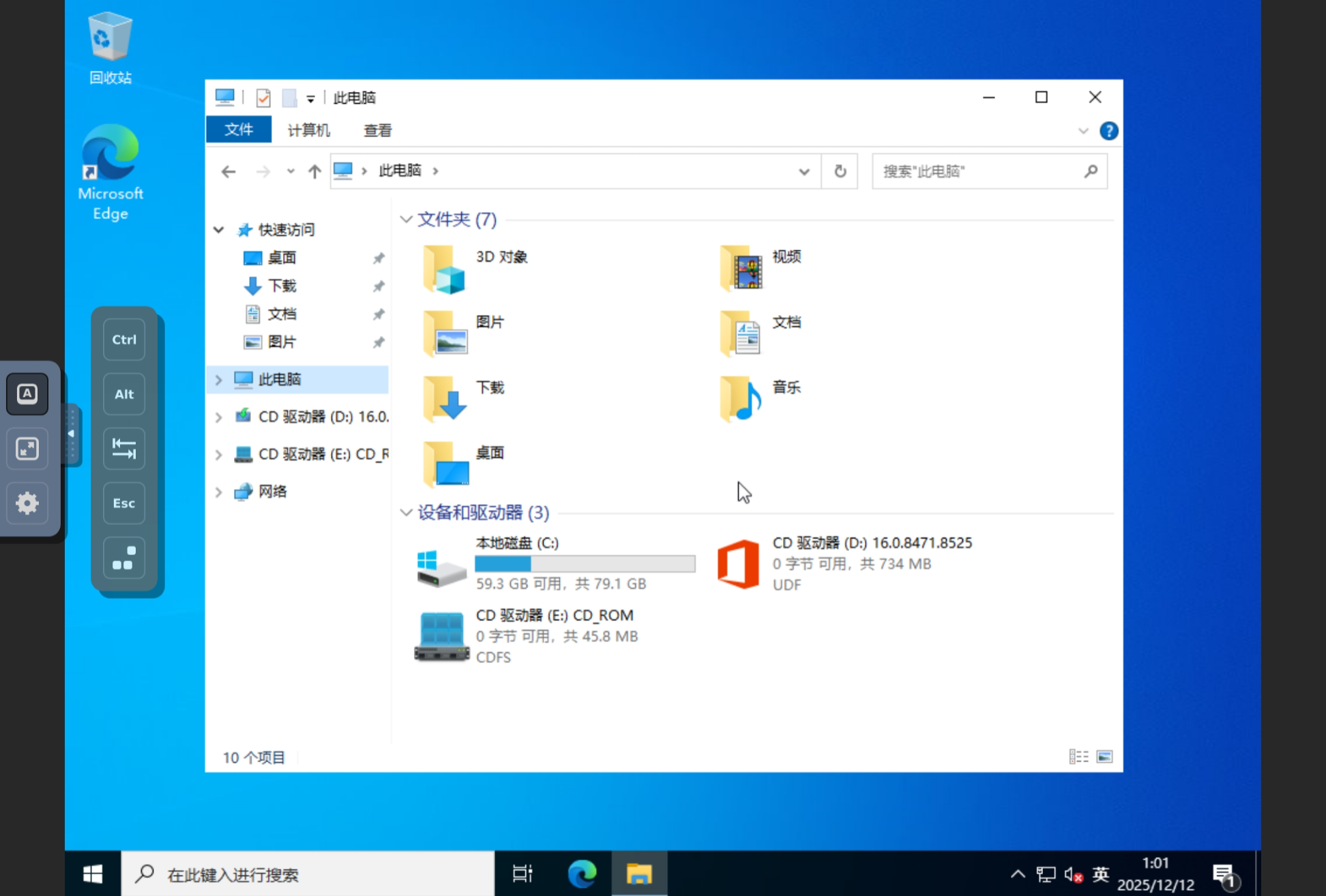Go up one folder level arrow

click(314, 171)
